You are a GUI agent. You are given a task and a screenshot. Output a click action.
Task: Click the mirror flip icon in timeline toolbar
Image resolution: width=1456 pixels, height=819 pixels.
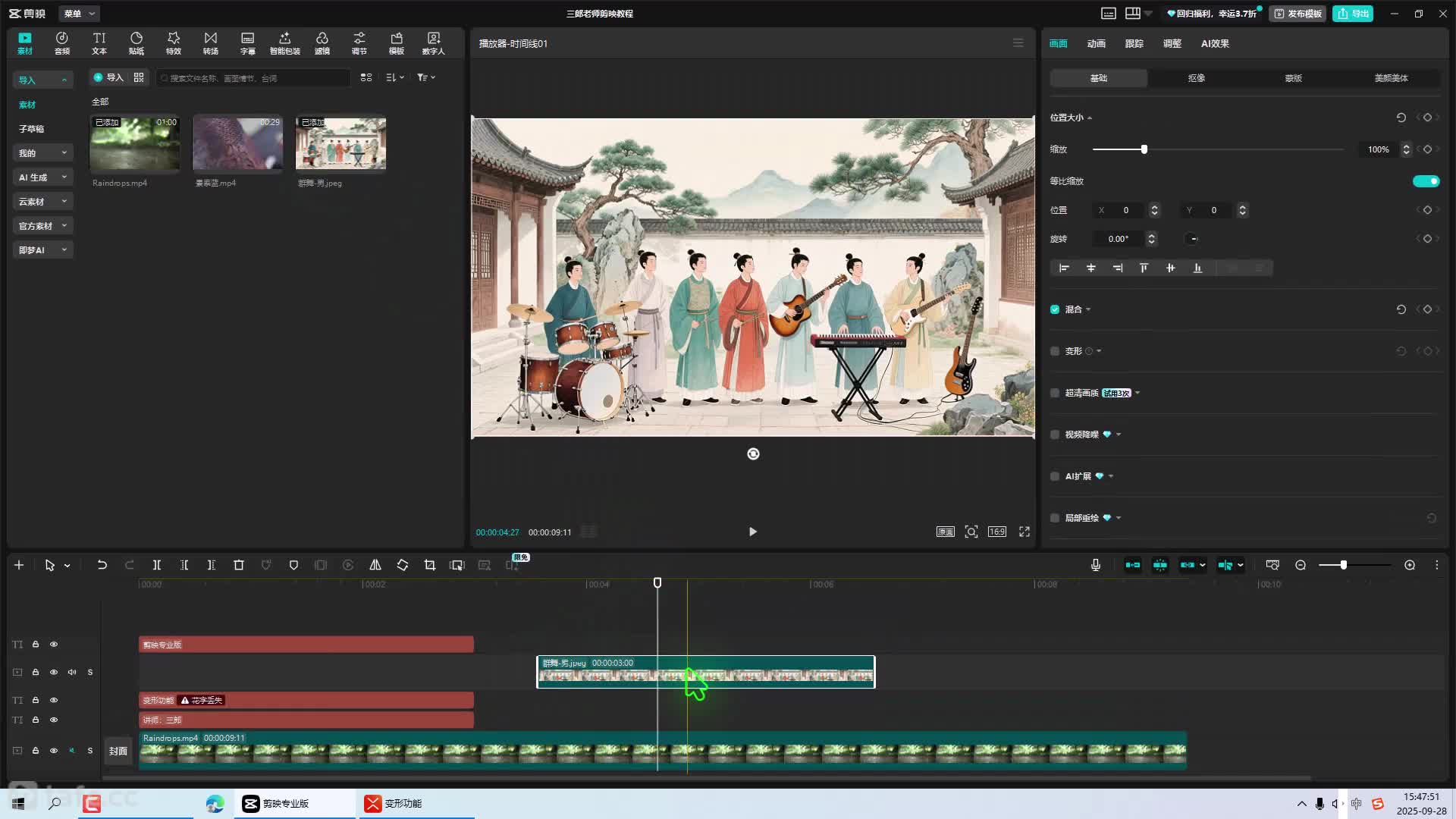click(375, 565)
